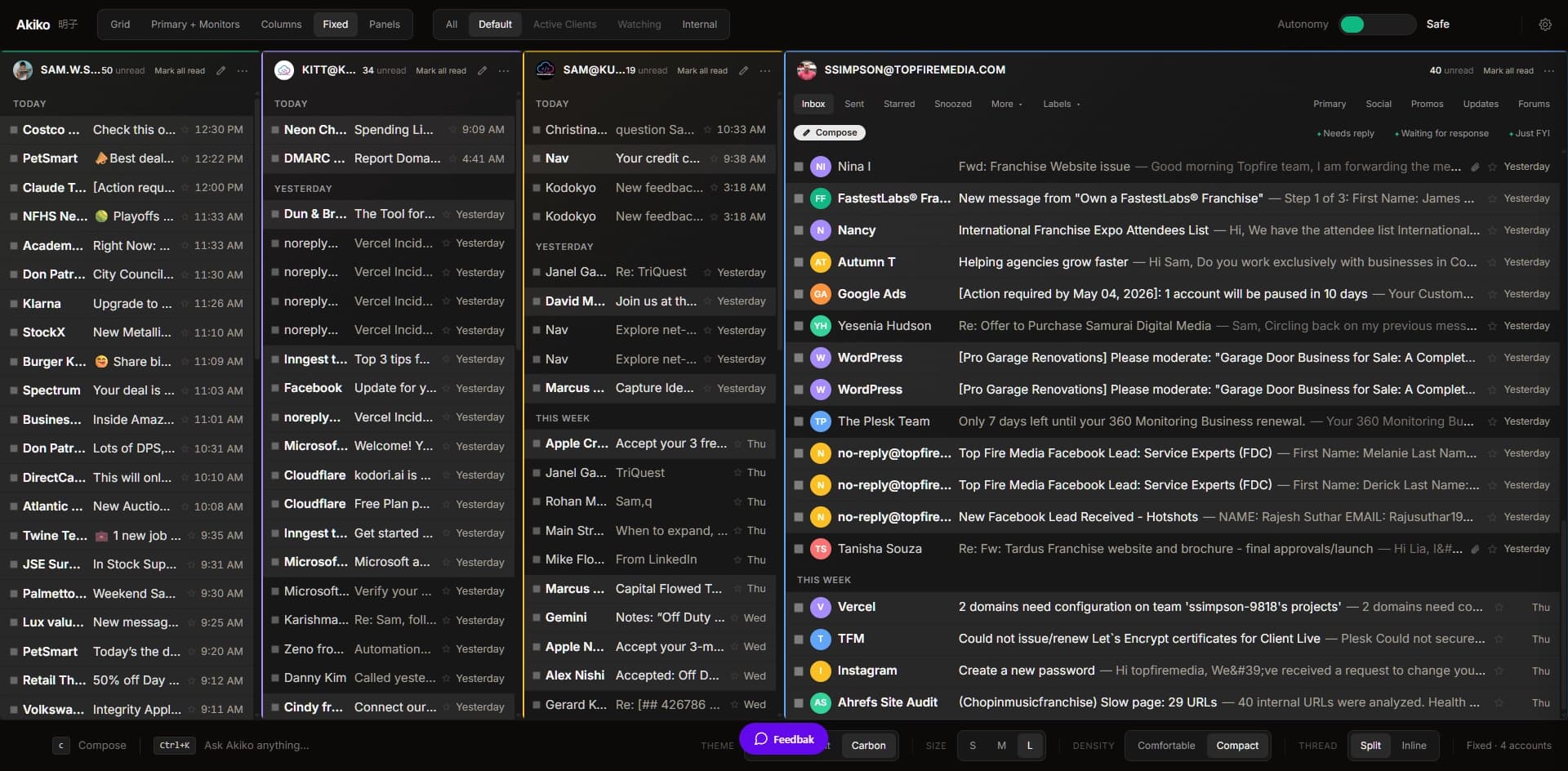The width and height of the screenshot is (1568, 771).
Task: Star the Google Ads action required email
Action: point(1492,294)
